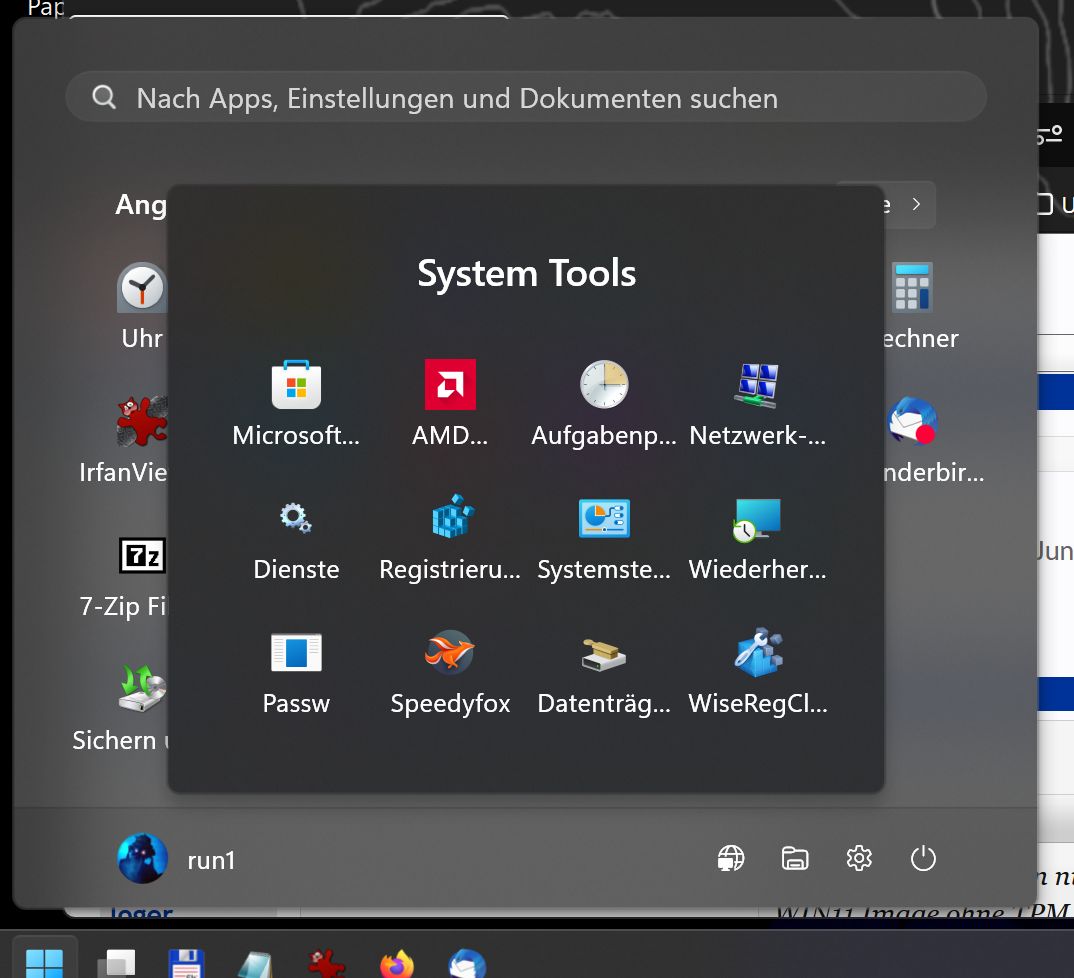Open Datenträger disk tool icon
The width and height of the screenshot is (1074, 978).
603,655
